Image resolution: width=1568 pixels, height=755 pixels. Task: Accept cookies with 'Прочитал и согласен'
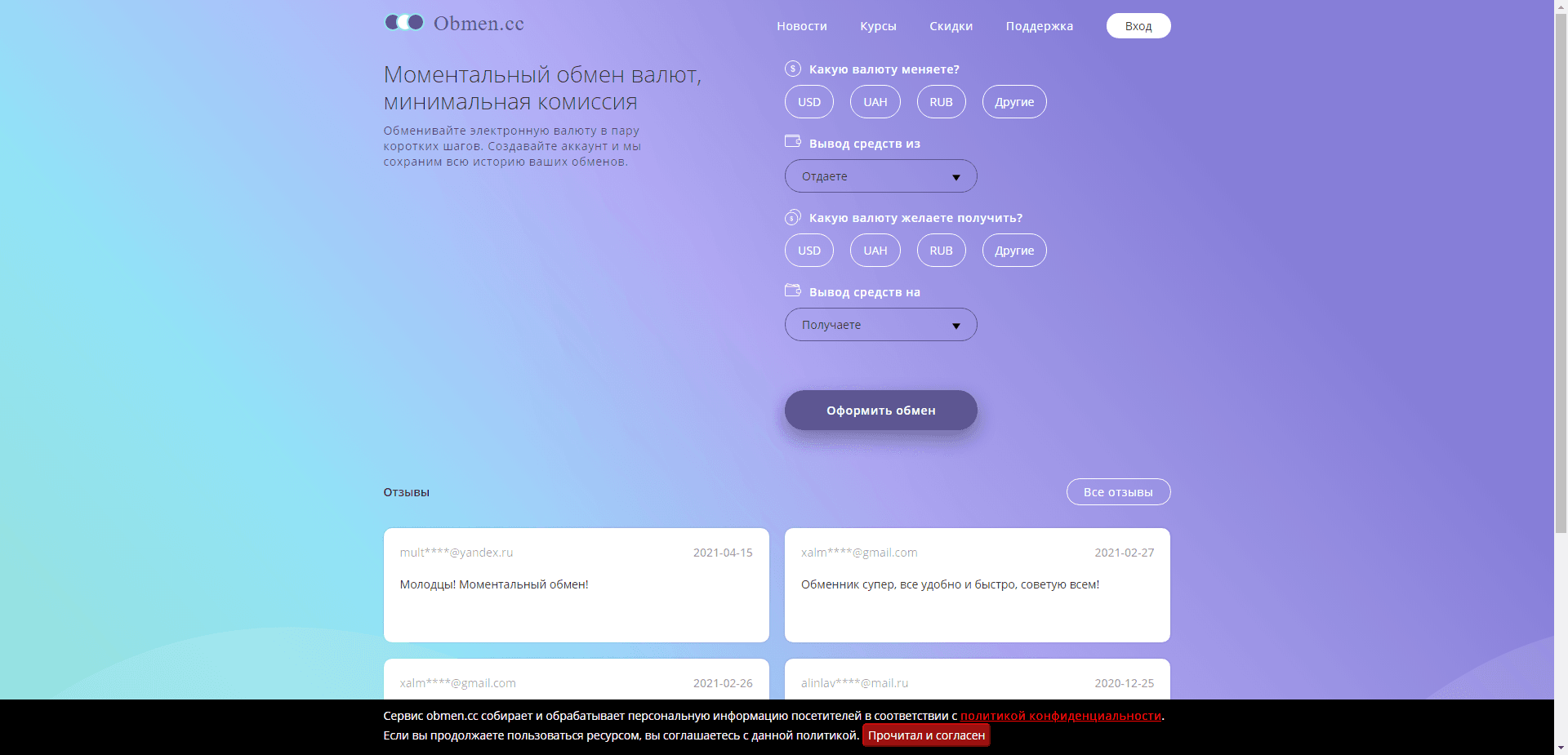click(926, 735)
